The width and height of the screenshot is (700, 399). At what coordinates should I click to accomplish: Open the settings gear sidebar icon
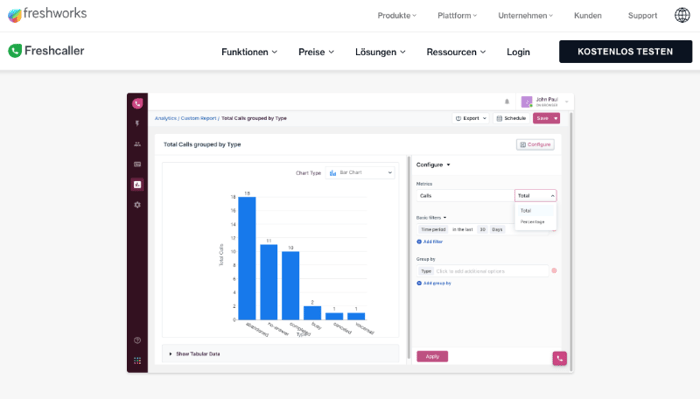click(x=138, y=205)
